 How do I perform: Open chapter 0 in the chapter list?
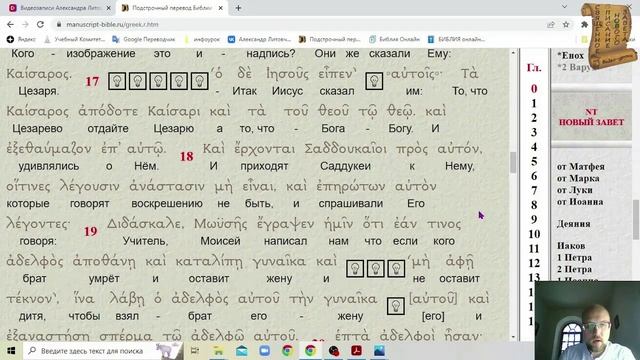(x=534, y=89)
